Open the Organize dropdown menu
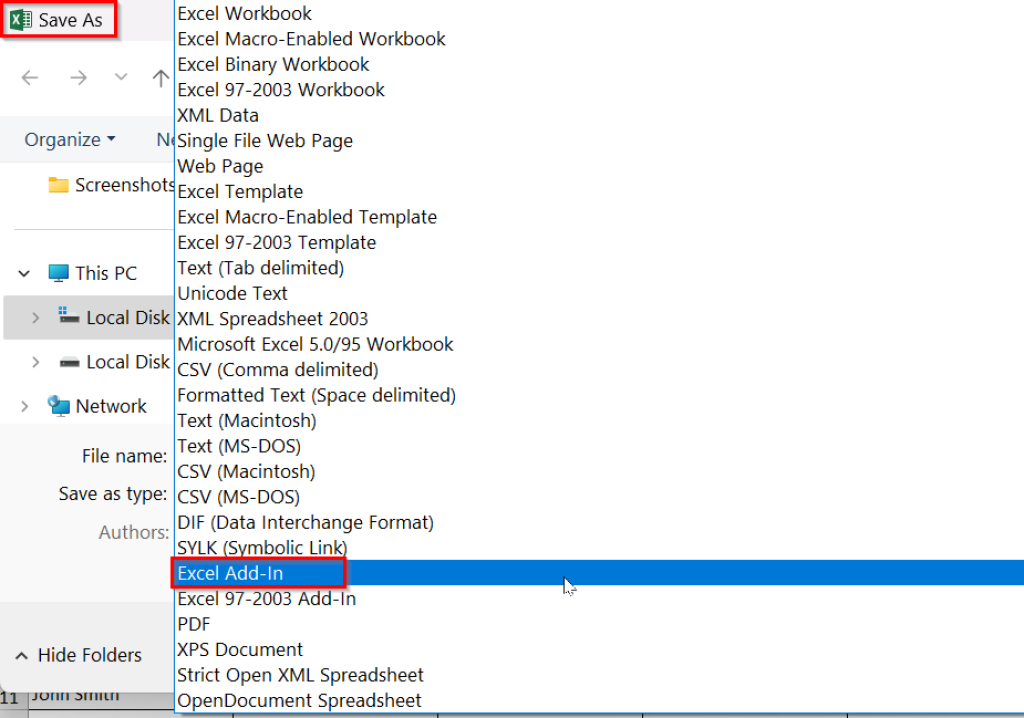This screenshot has width=1024, height=718. coord(68,139)
